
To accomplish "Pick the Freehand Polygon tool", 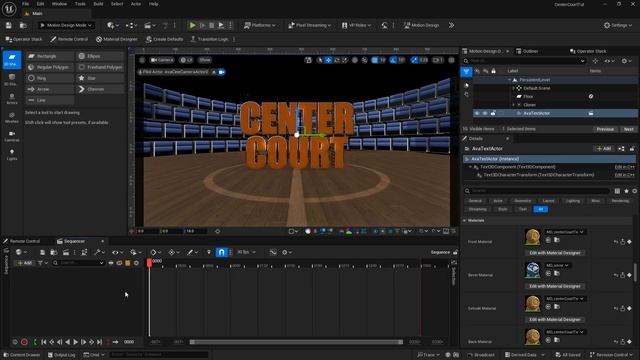I will (100, 67).
